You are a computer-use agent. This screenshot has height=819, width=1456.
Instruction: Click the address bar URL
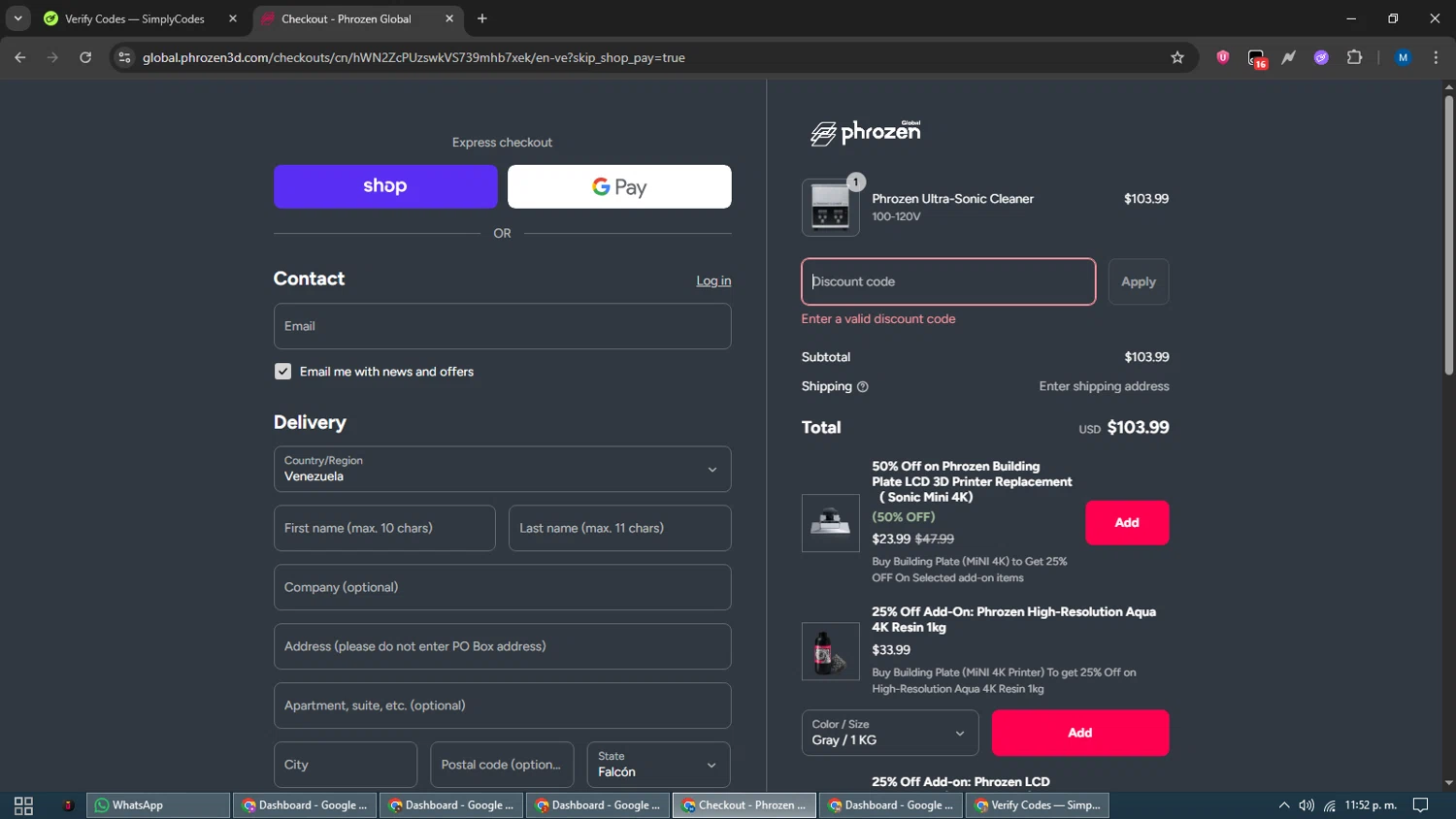[x=414, y=57]
